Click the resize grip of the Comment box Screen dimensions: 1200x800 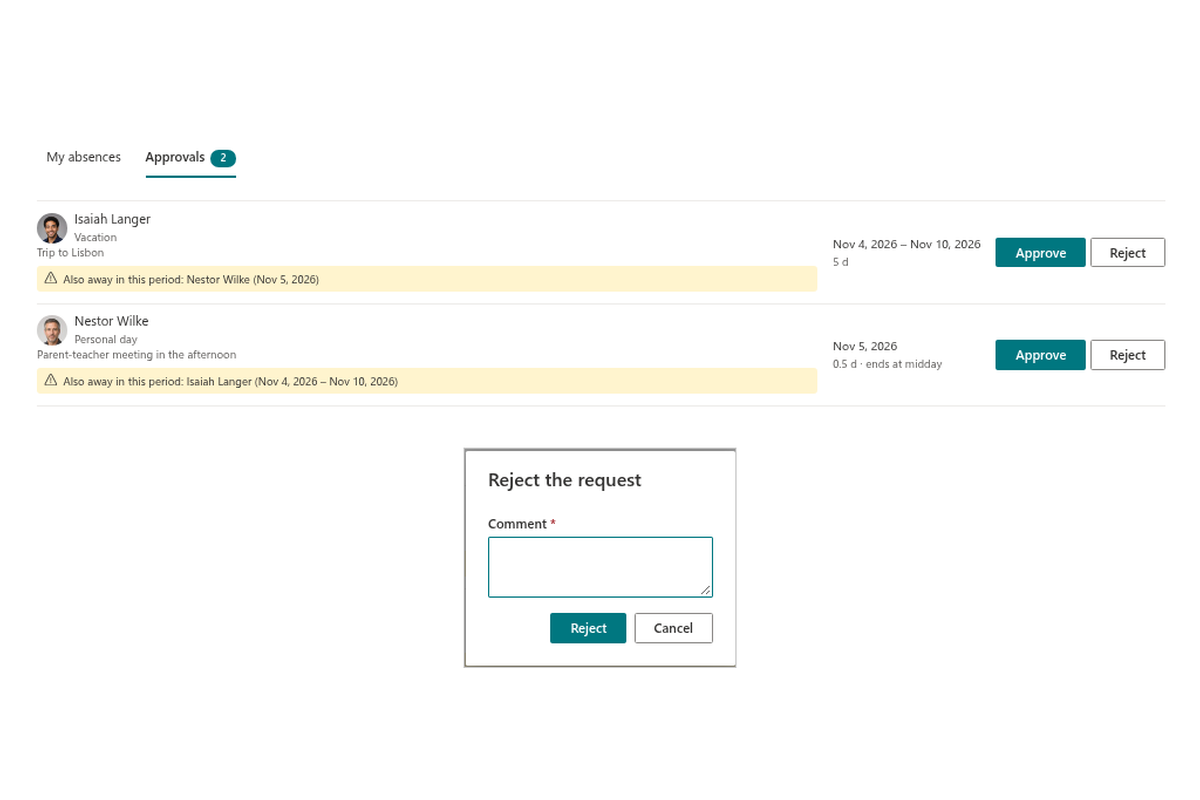tap(706, 591)
